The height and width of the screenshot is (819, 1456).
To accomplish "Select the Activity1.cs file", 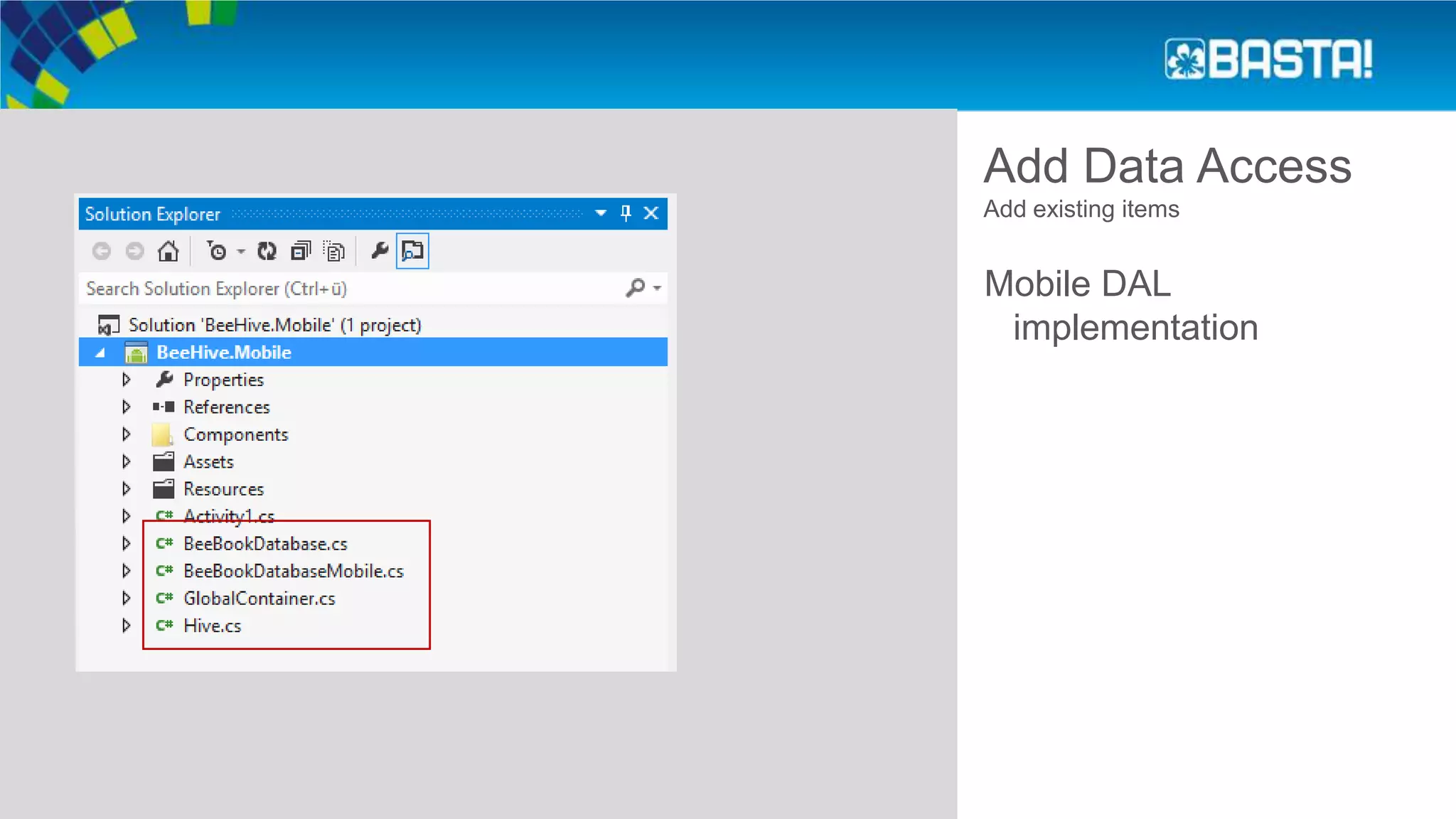I will (229, 516).
